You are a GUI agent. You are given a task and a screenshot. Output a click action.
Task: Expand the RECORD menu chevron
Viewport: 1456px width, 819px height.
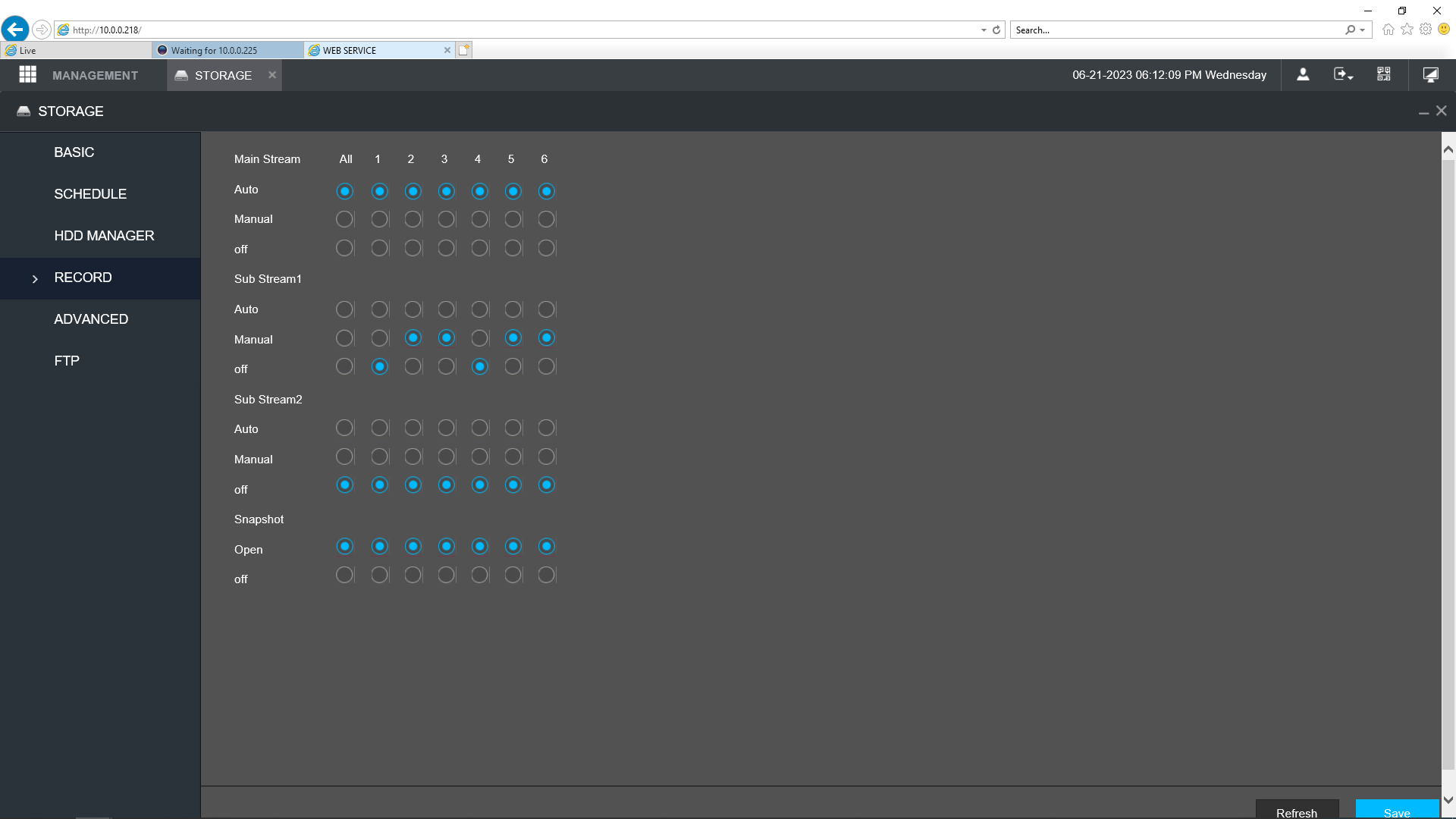pos(35,279)
